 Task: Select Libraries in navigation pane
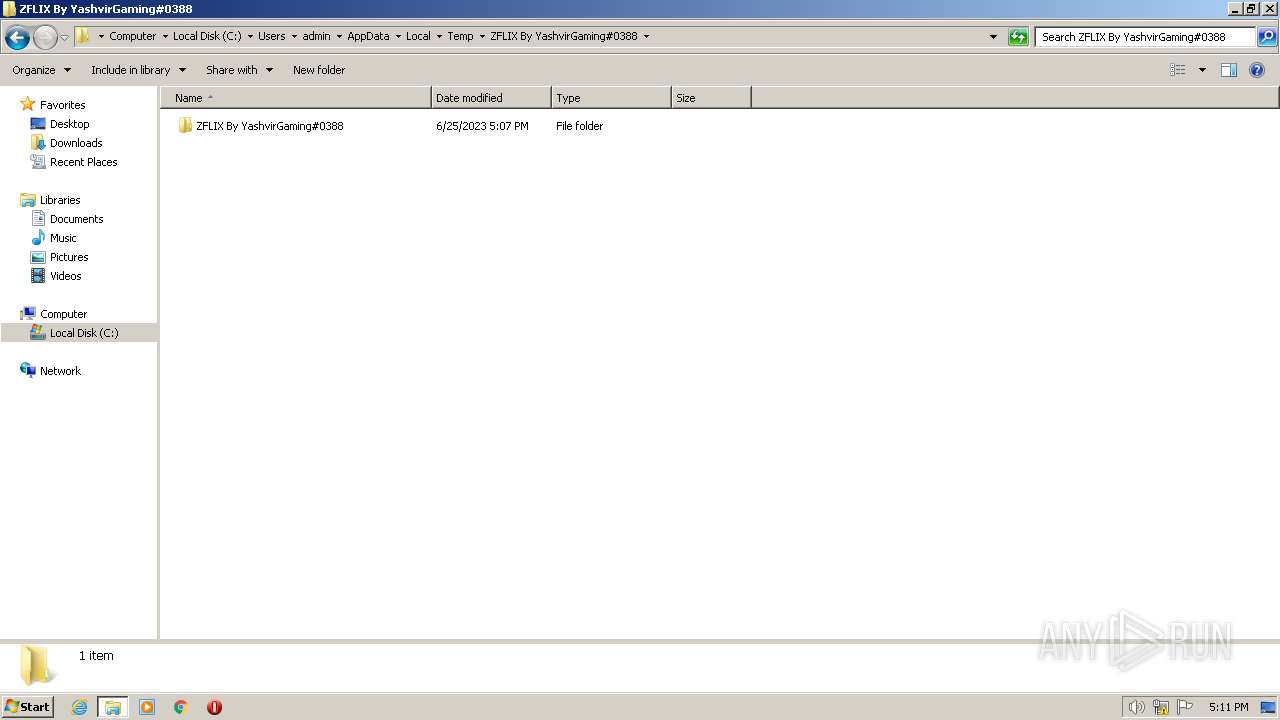click(x=60, y=200)
